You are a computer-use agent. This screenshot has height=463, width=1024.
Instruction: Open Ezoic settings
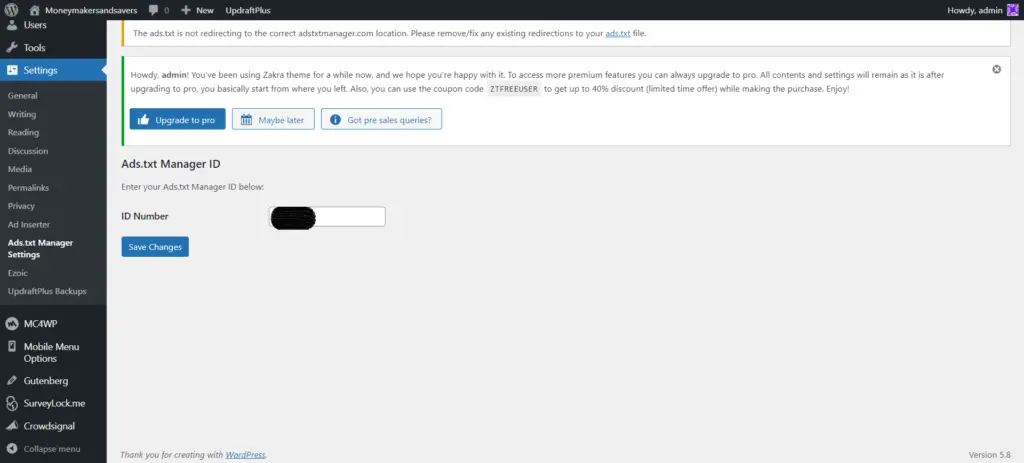click(x=18, y=273)
